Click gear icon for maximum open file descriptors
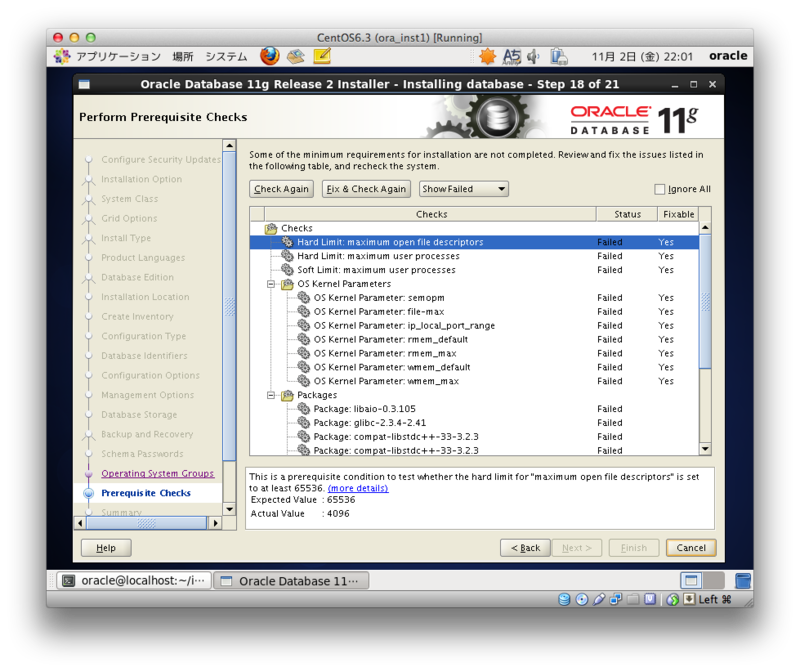This screenshot has height=672, width=800. pyautogui.click(x=287, y=242)
